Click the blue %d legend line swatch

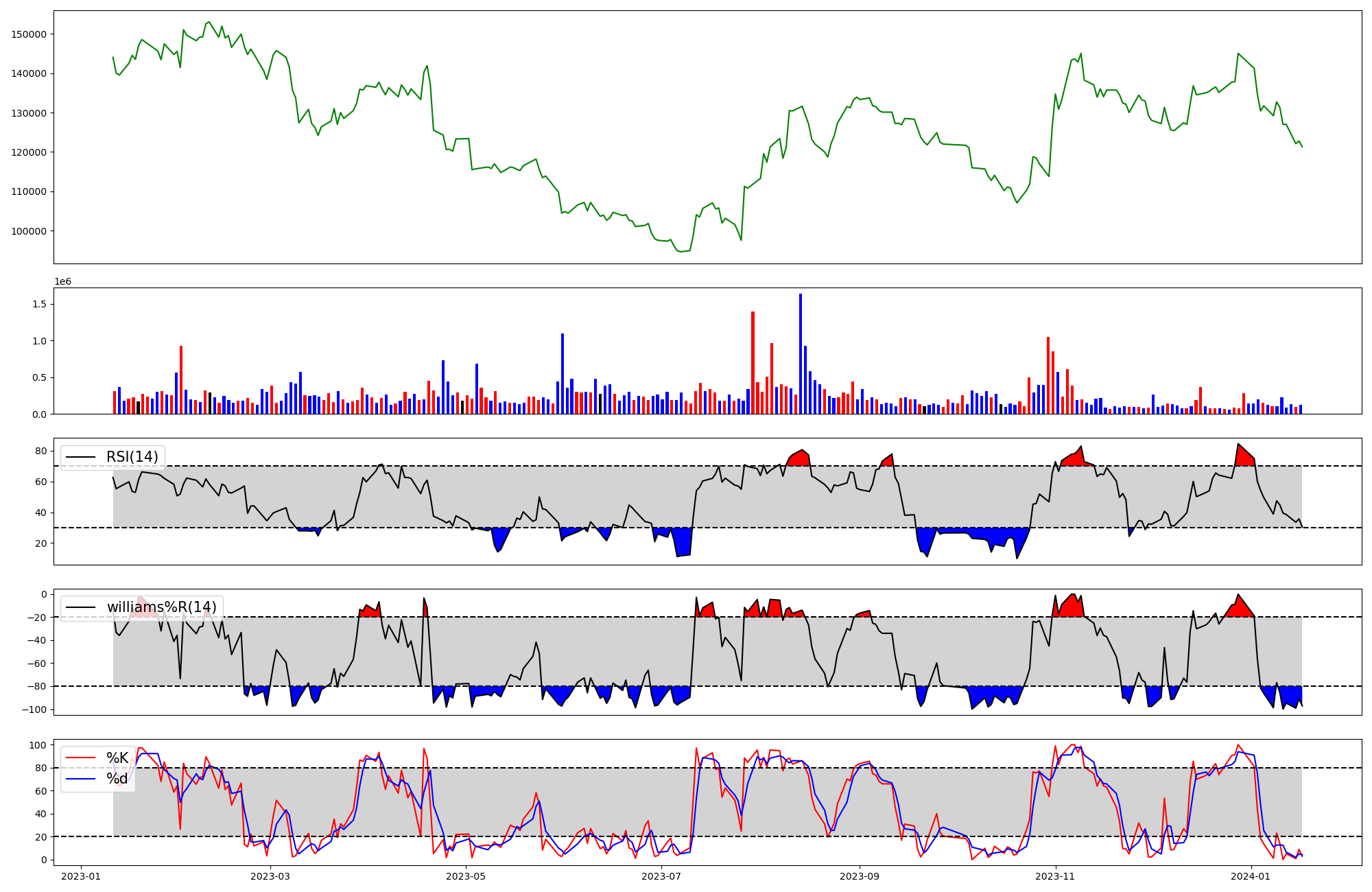pyautogui.click(x=80, y=779)
